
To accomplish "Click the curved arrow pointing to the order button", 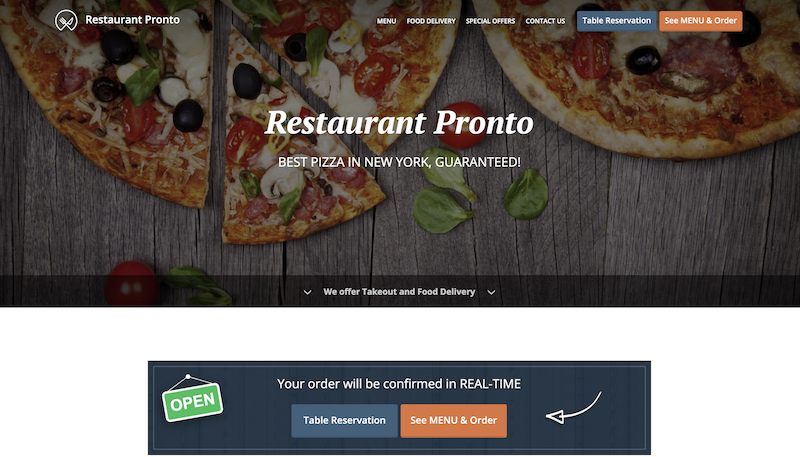I will click(574, 408).
